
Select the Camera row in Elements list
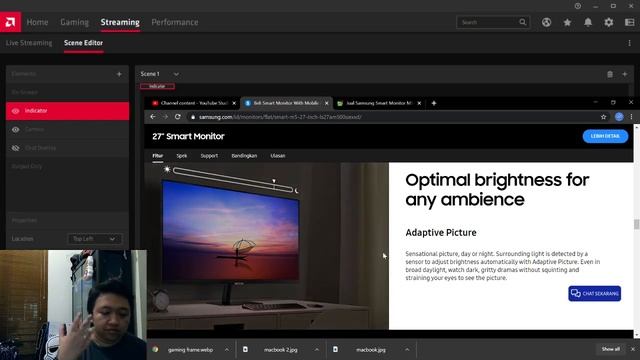67,129
